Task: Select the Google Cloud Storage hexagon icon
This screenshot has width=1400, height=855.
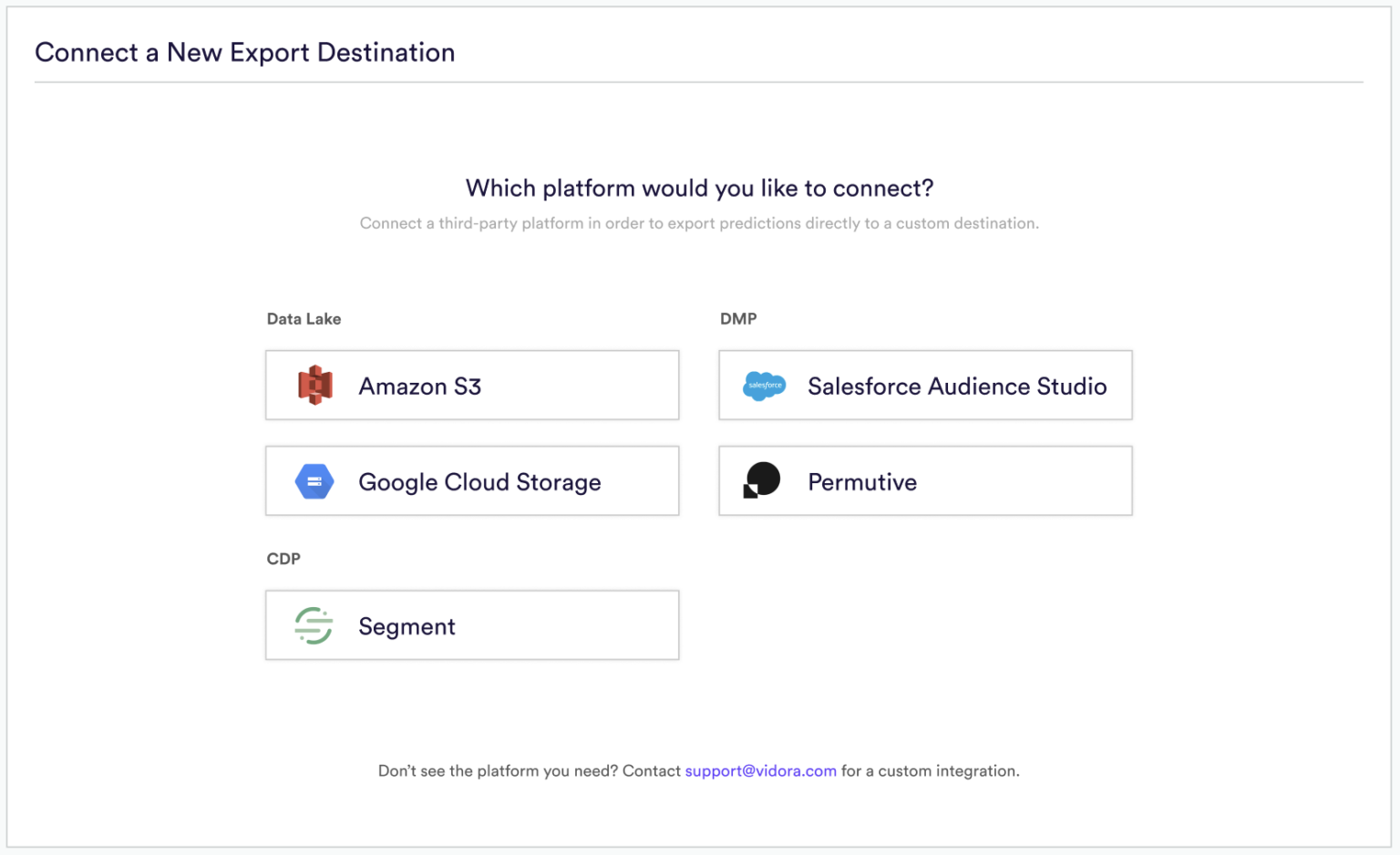Action: click(314, 480)
